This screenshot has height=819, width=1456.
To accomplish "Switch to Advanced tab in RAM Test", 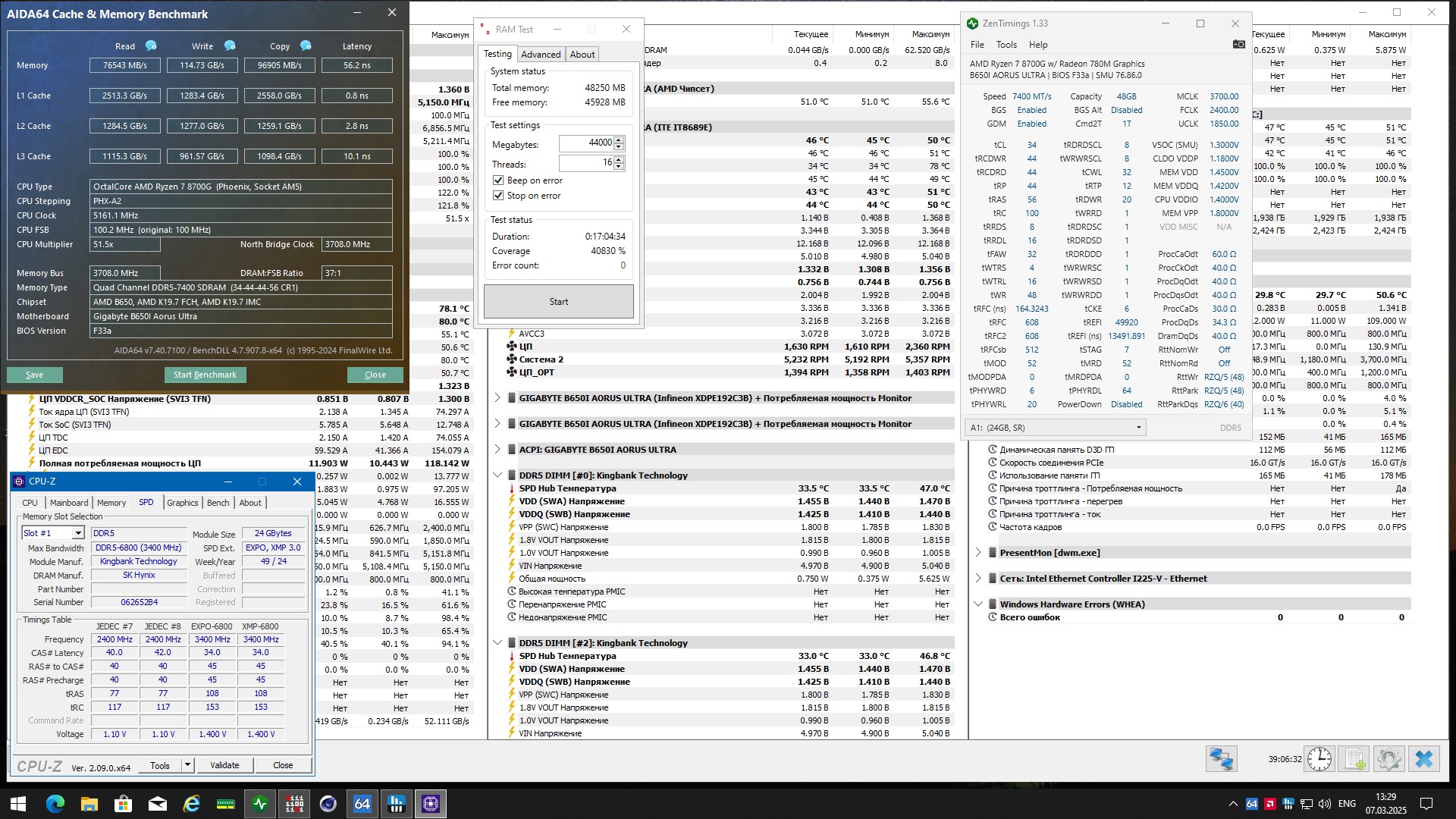I will point(541,55).
